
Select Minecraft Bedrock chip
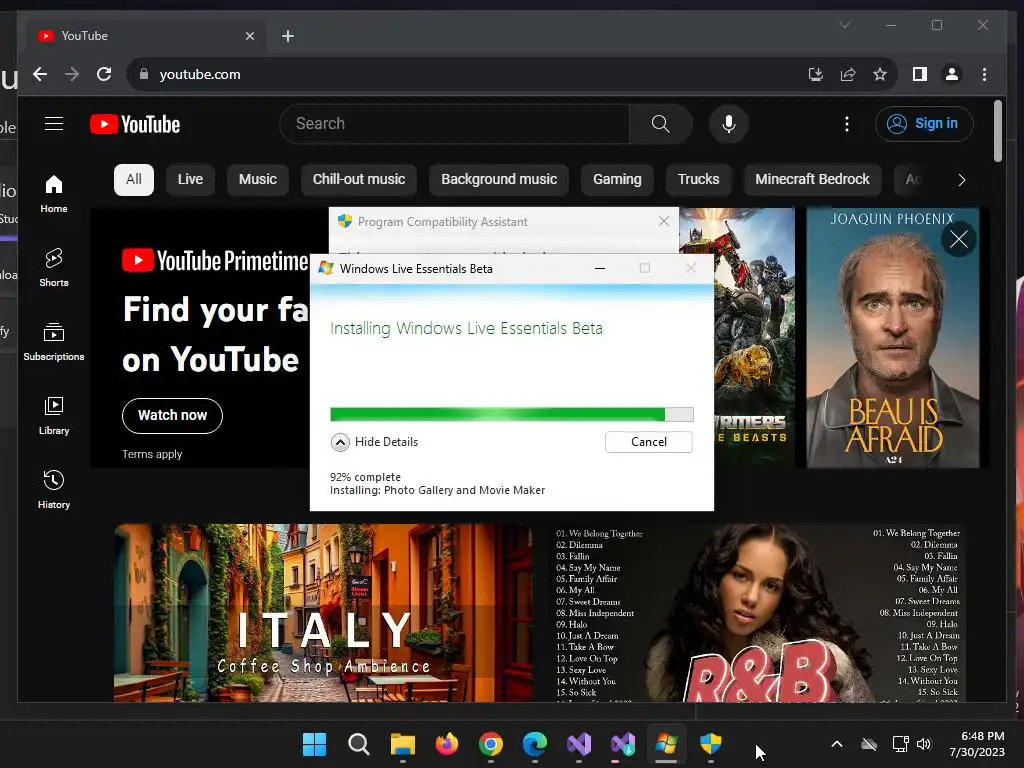(812, 180)
